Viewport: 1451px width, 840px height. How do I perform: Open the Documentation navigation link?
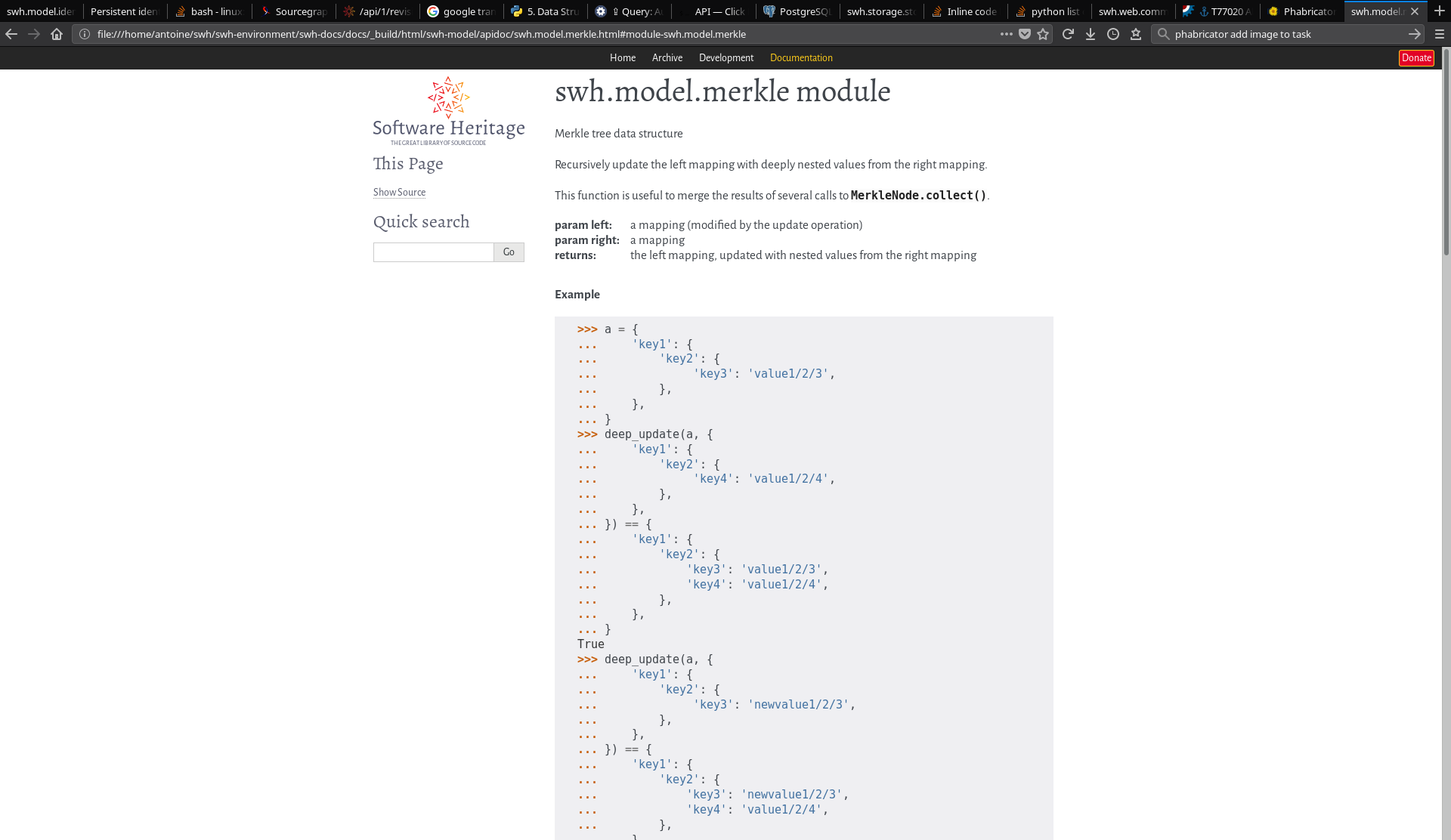pyautogui.click(x=801, y=58)
